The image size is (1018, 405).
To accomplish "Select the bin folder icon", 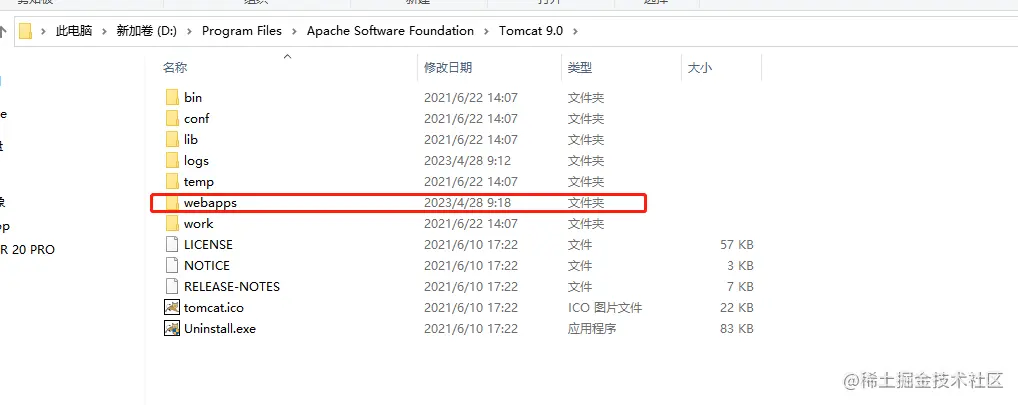I will [x=171, y=97].
